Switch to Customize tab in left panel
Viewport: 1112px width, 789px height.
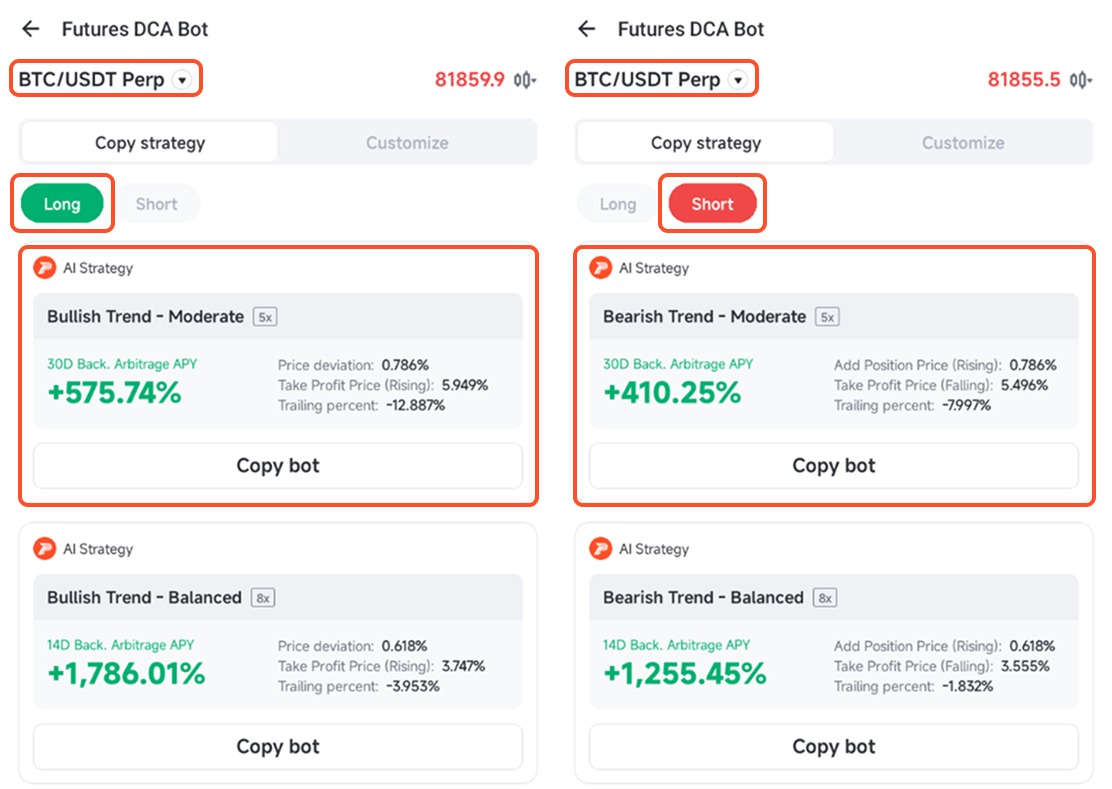click(x=407, y=143)
